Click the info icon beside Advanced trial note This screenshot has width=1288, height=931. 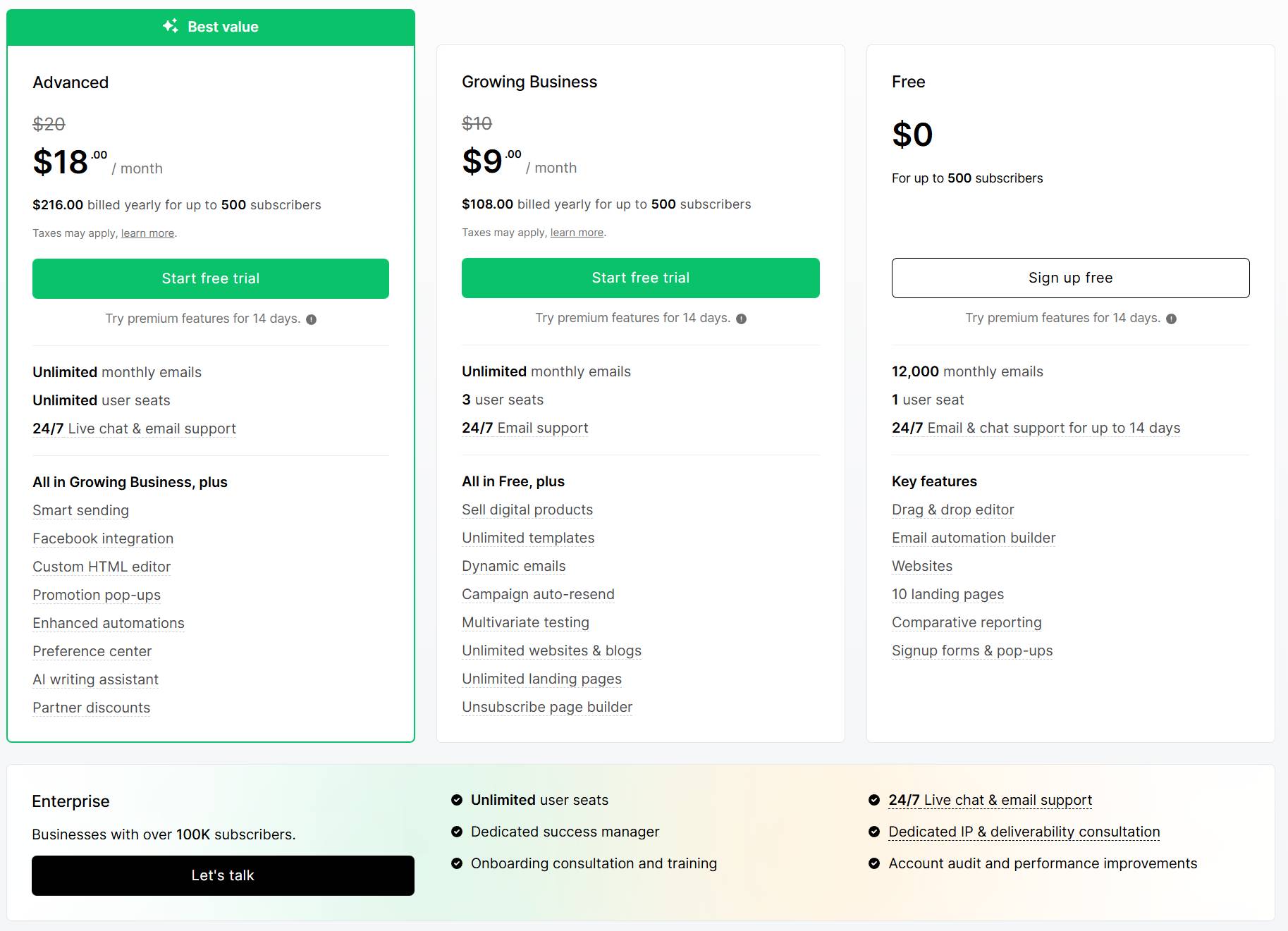tap(312, 319)
